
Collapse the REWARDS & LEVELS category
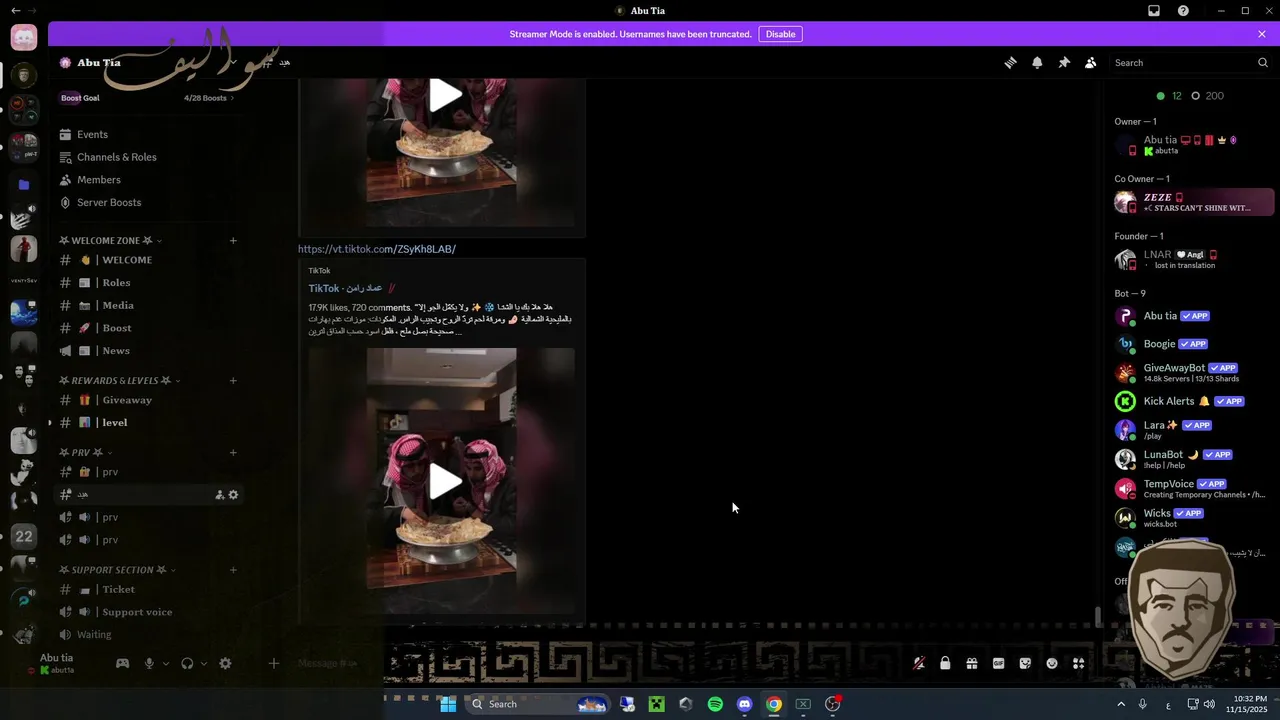click(120, 380)
